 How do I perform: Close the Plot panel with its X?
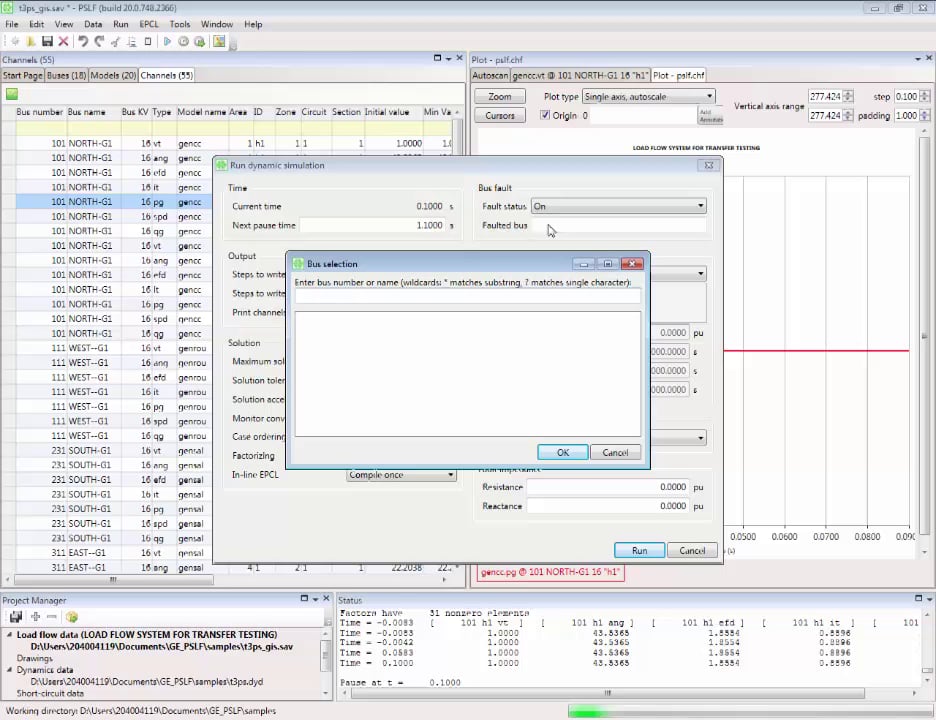coord(929,58)
